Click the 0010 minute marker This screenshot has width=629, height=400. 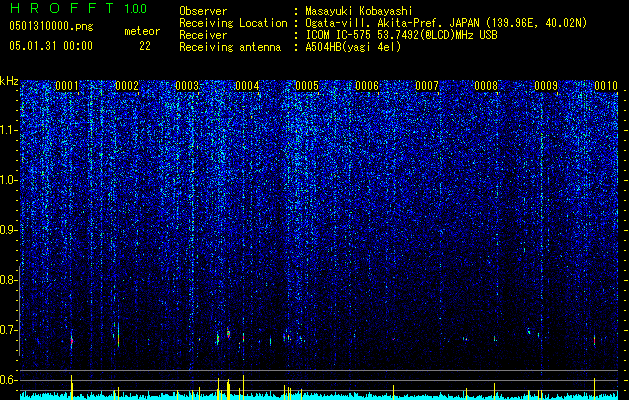606,86
